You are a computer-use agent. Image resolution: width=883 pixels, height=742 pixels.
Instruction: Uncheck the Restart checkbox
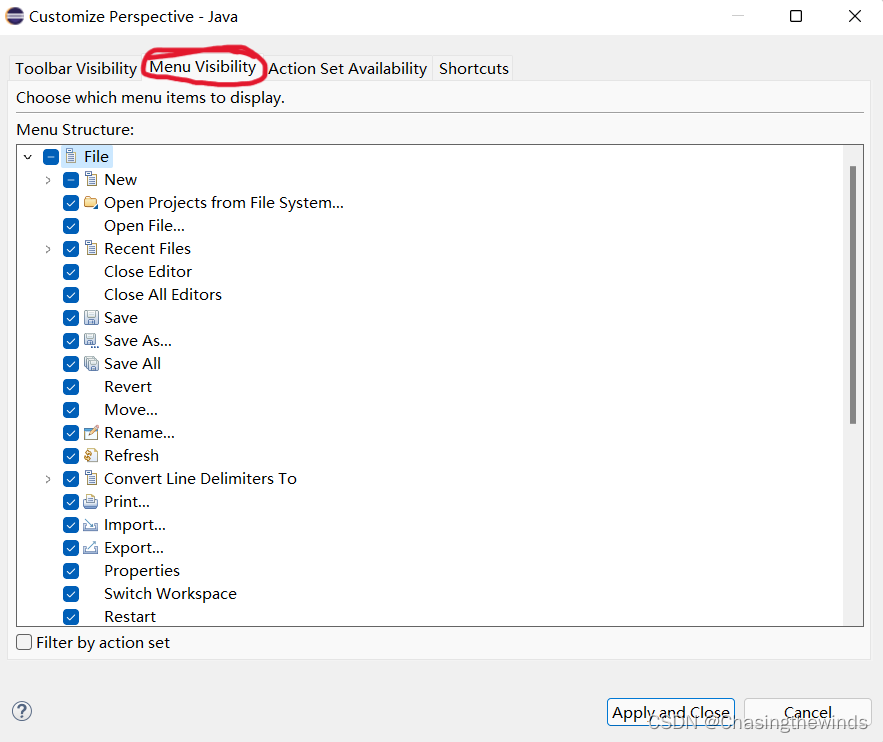pyautogui.click(x=71, y=616)
